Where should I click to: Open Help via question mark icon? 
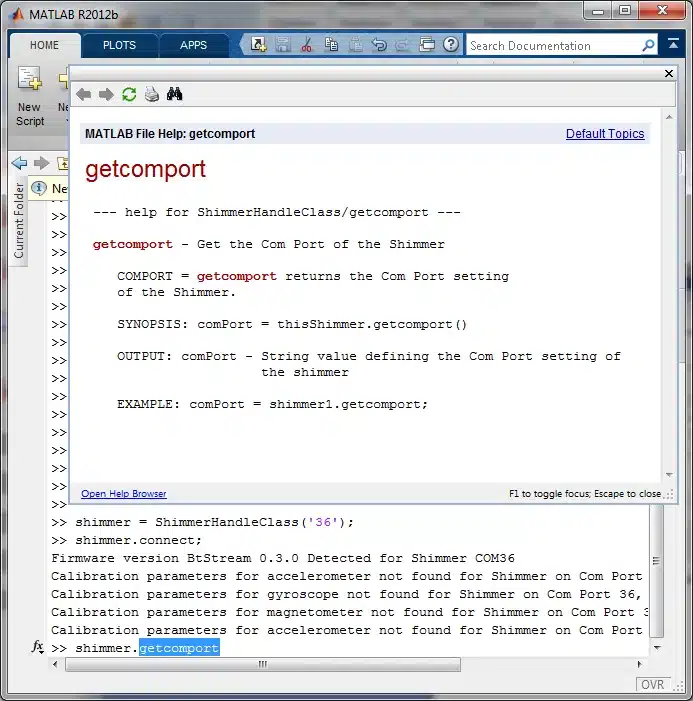click(x=451, y=44)
